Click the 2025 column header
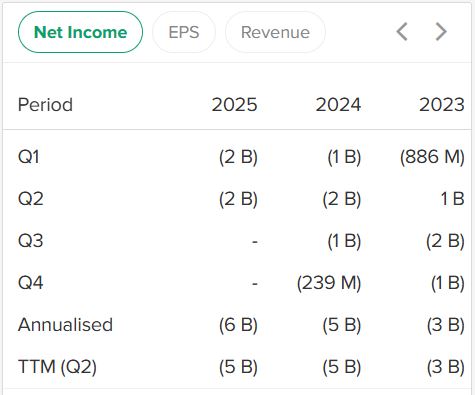Screen dimensions: 475x395 pyautogui.click(x=235, y=105)
